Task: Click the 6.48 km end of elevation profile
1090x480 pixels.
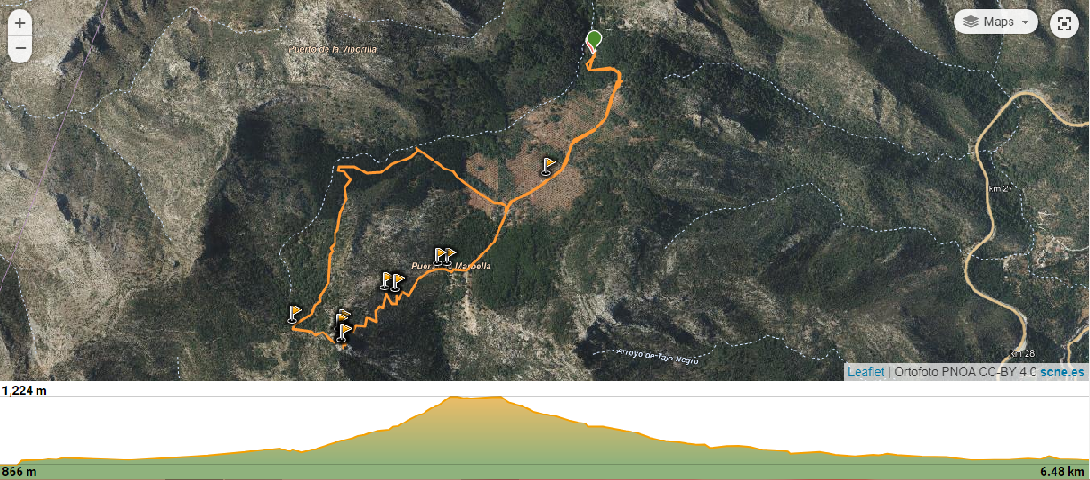Action: [x=1061, y=472]
